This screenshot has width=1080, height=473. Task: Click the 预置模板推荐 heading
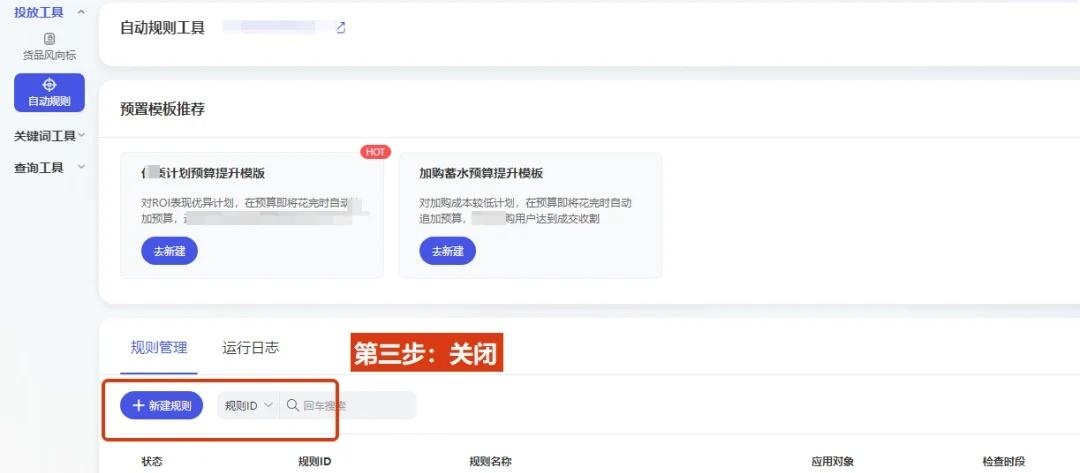pos(163,109)
